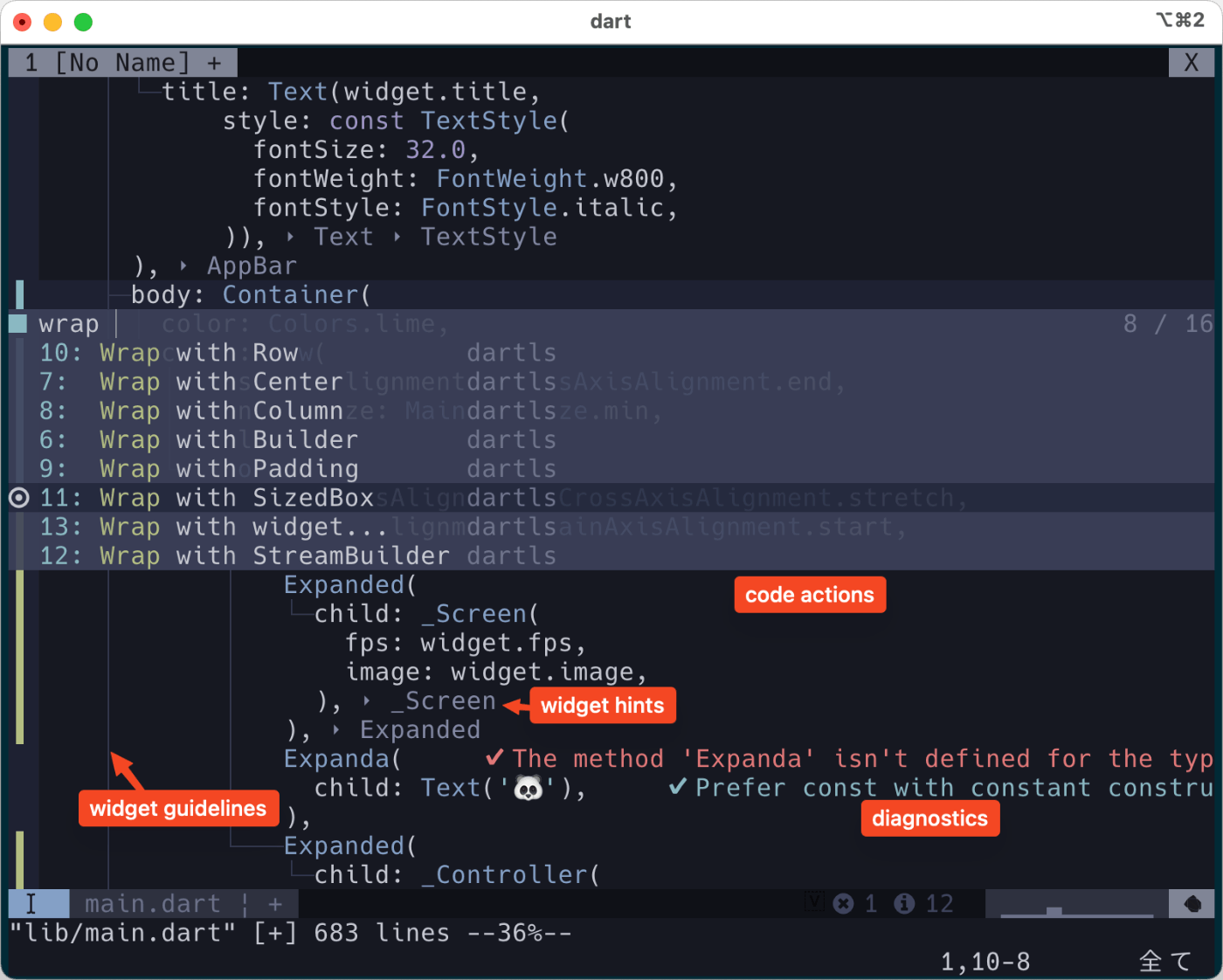Viewport: 1223px width, 980px height.
Task: Choose "8: Wrap with Column" code action
Action: (x=611, y=411)
